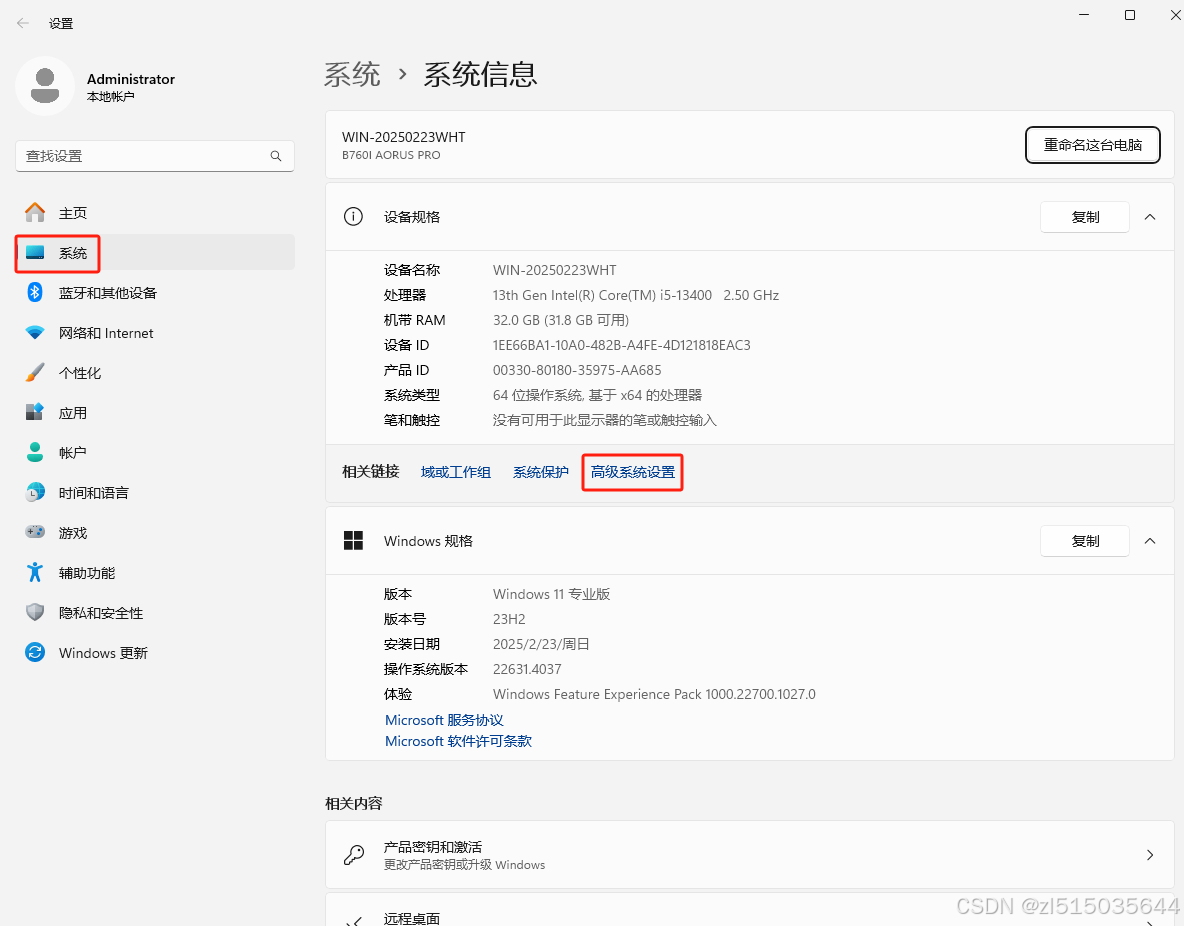The image size is (1184, 926).
Task: Click the accessibility figure icon for 辅助功能
Action: pos(35,573)
